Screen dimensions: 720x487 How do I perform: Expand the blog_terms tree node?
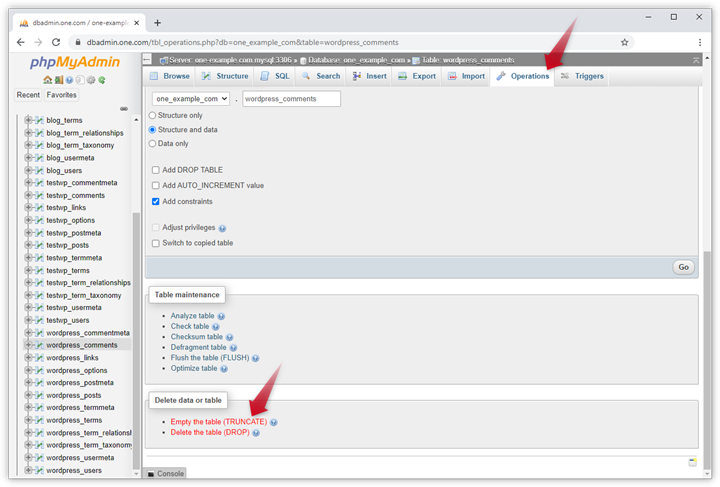point(28,120)
